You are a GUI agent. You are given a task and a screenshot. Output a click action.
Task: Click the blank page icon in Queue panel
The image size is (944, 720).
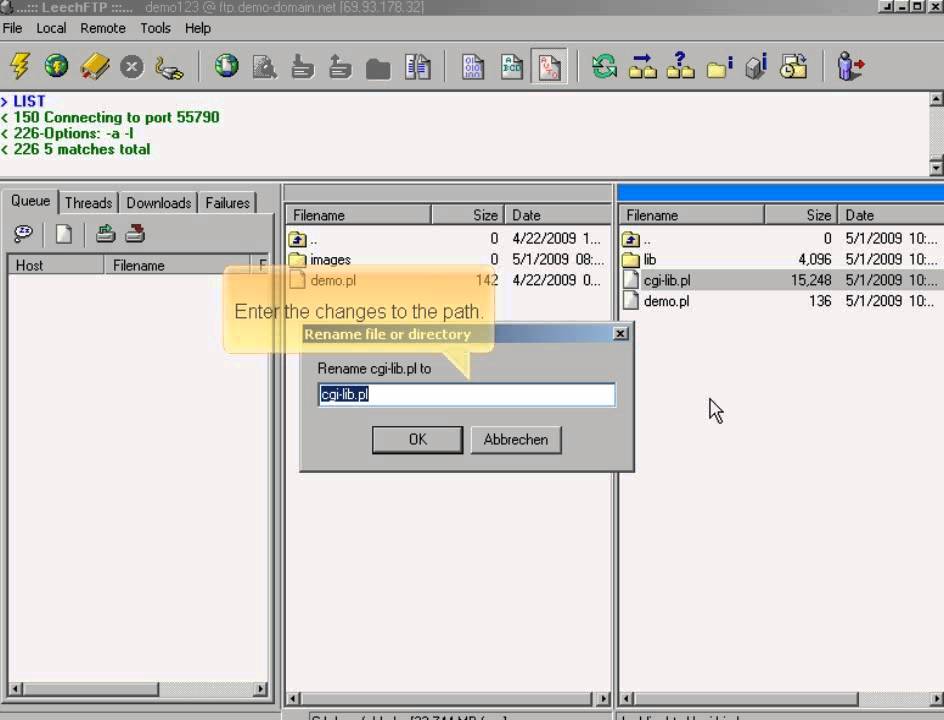(64, 234)
